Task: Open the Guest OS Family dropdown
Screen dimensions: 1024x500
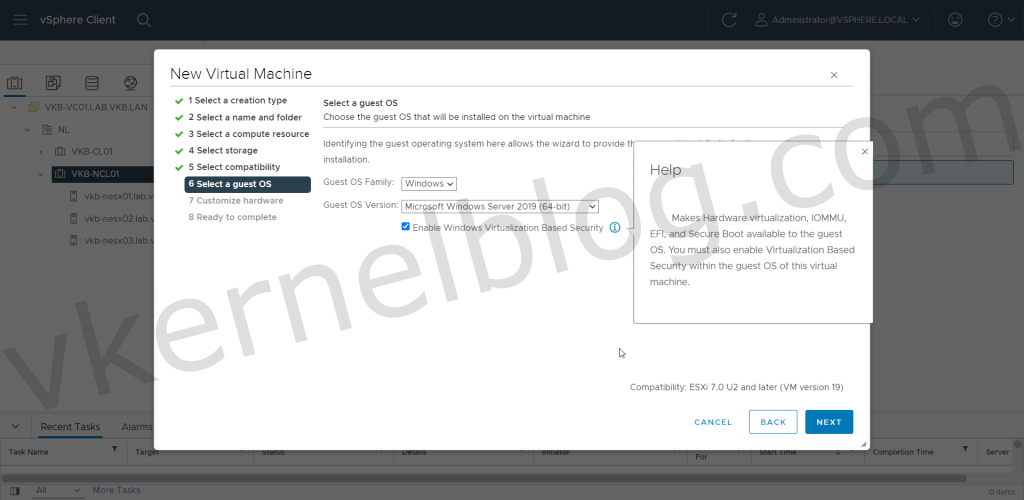Action: [429, 184]
